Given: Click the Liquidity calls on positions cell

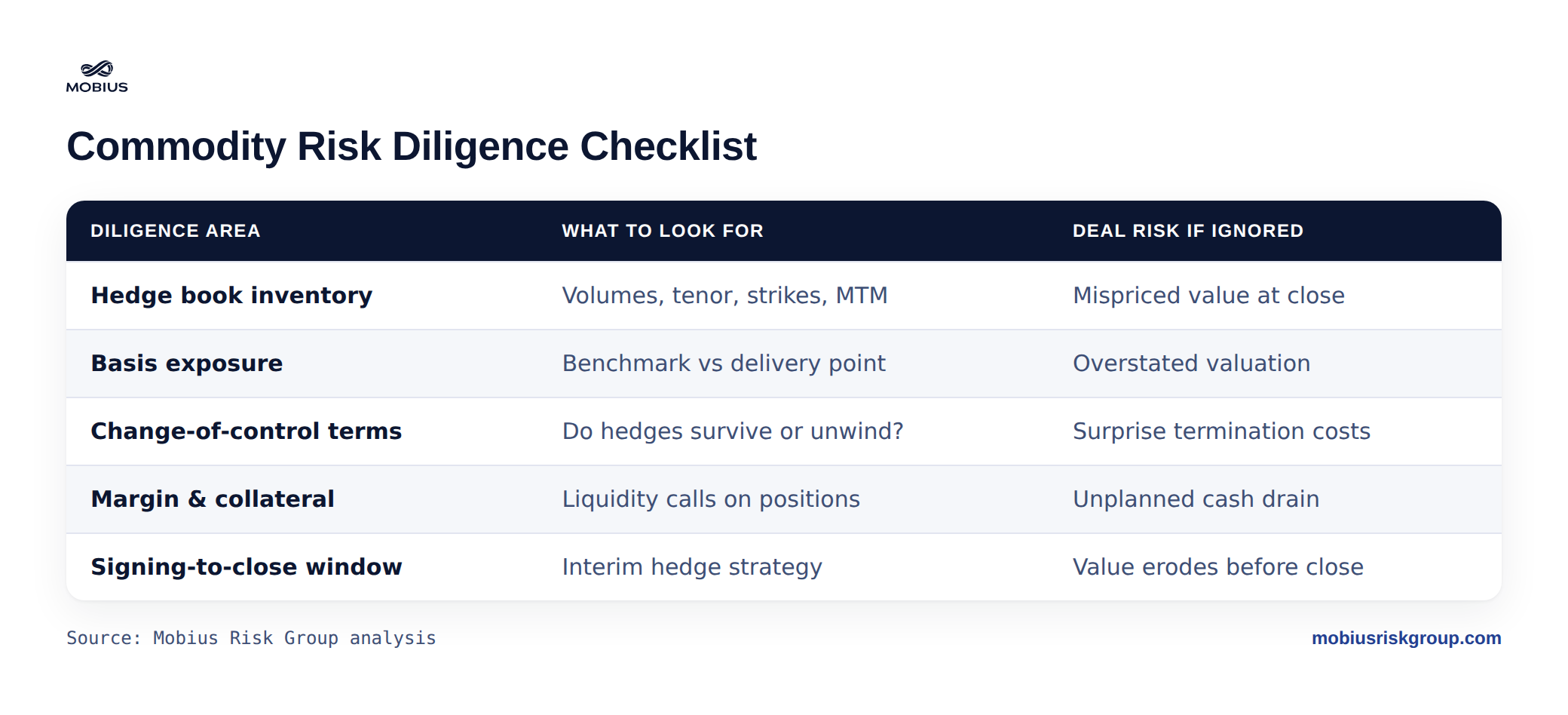Looking at the screenshot, I should click(x=711, y=499).
